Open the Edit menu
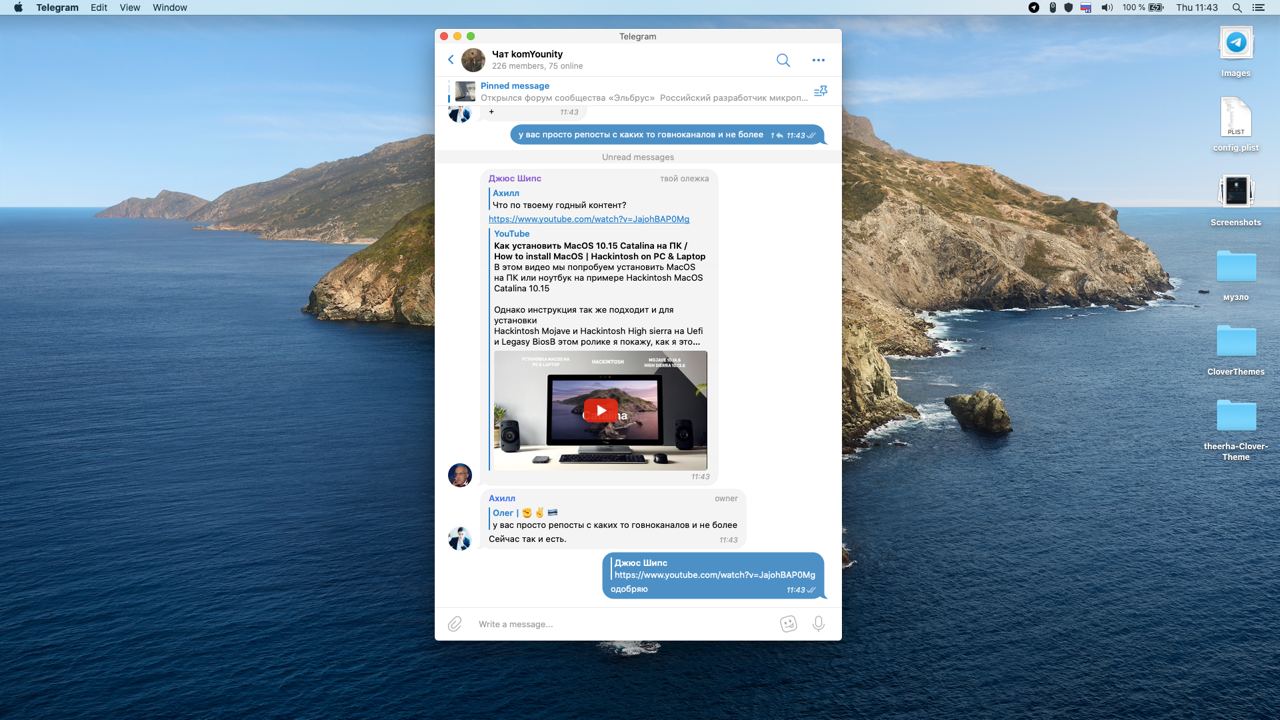 99,7
